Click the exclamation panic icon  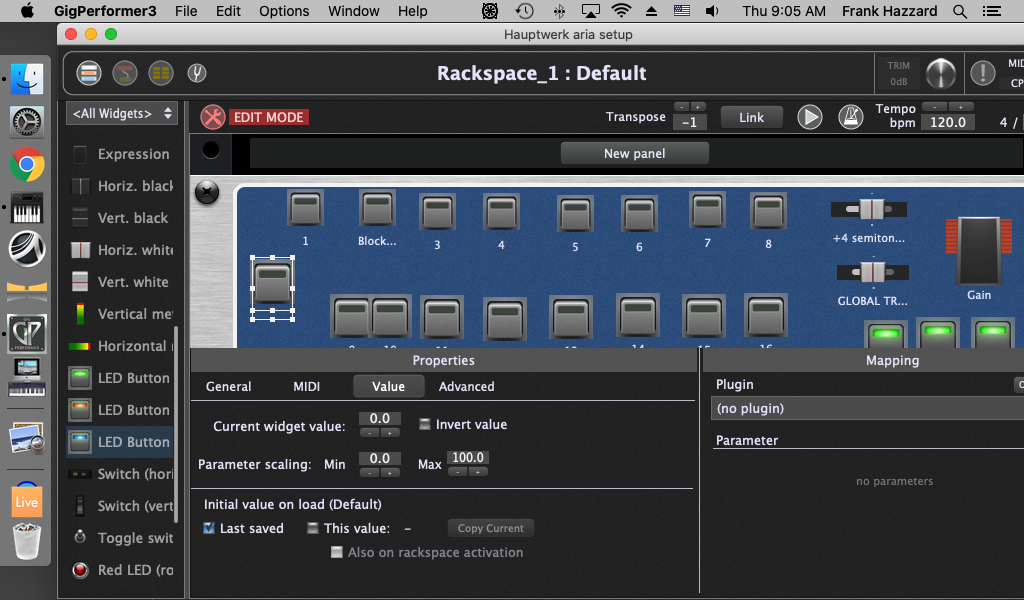tap(982, 73)
